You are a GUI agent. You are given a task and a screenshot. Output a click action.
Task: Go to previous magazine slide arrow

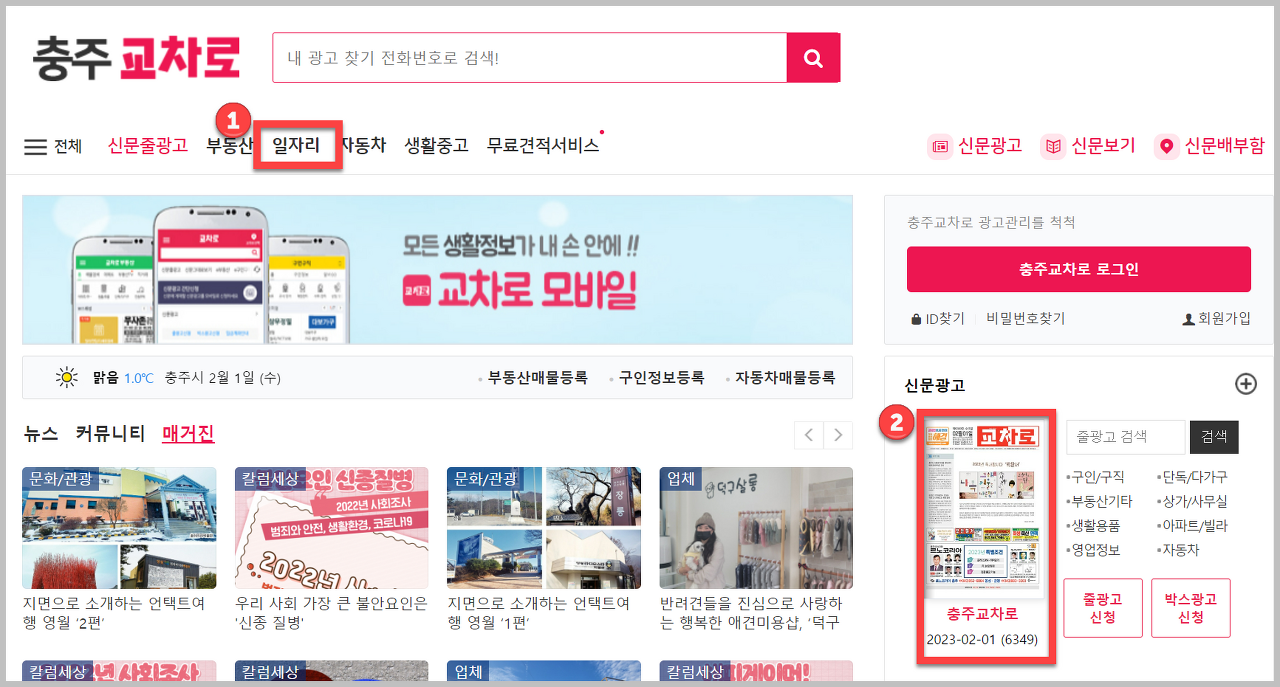(x=809, y=435)
